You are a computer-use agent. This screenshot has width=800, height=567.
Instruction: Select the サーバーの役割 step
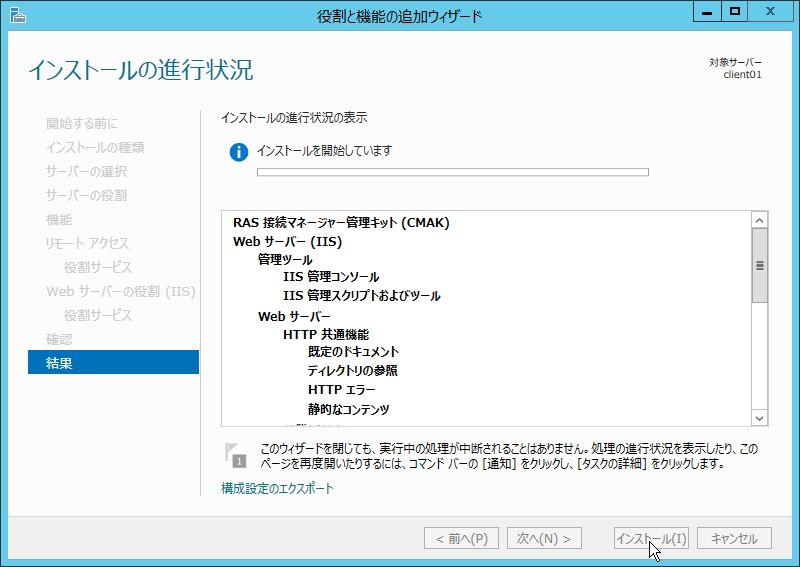coord(86,195)
